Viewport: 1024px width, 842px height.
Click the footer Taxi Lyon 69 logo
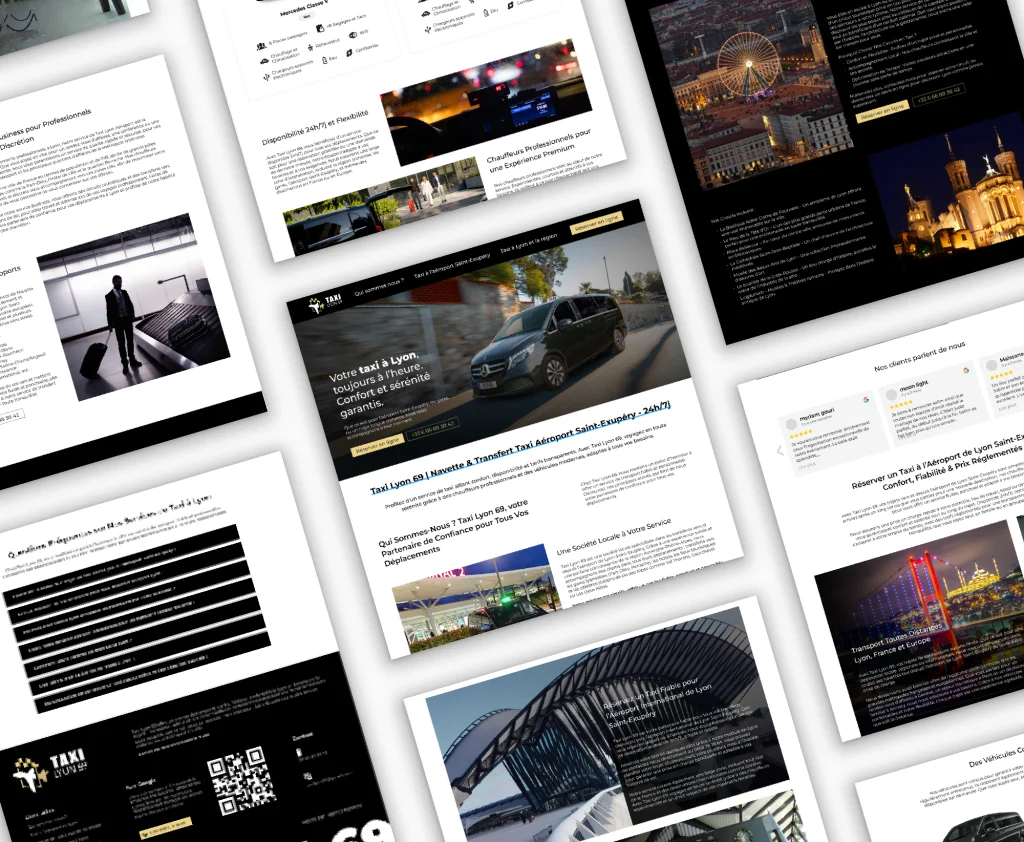[48, 773]
